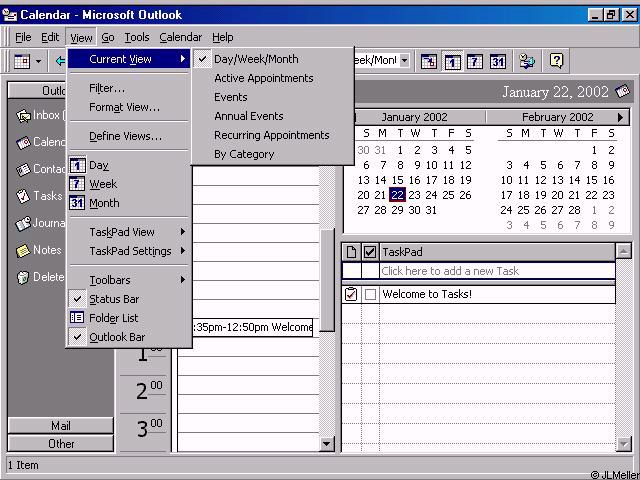The width and height of the screenshot is (640, 480).
Task: Open the Contacts shortcut icon
Action: pyautogui.click(x=23, y=169)
